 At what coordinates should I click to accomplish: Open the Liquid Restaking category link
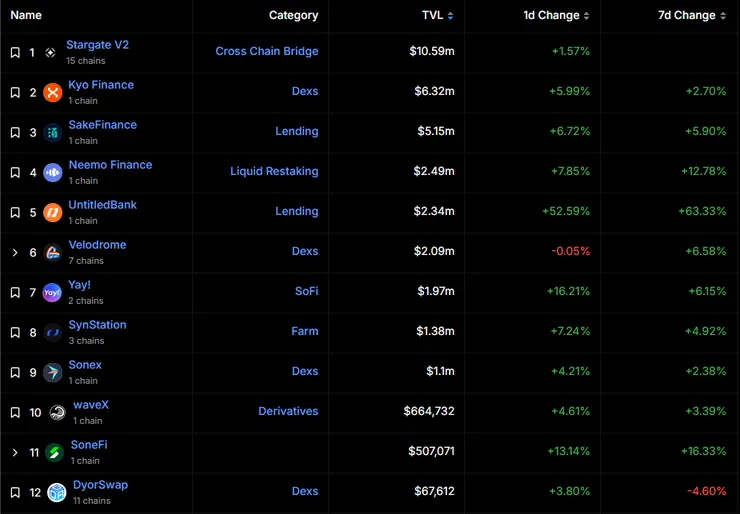point(274,171)
